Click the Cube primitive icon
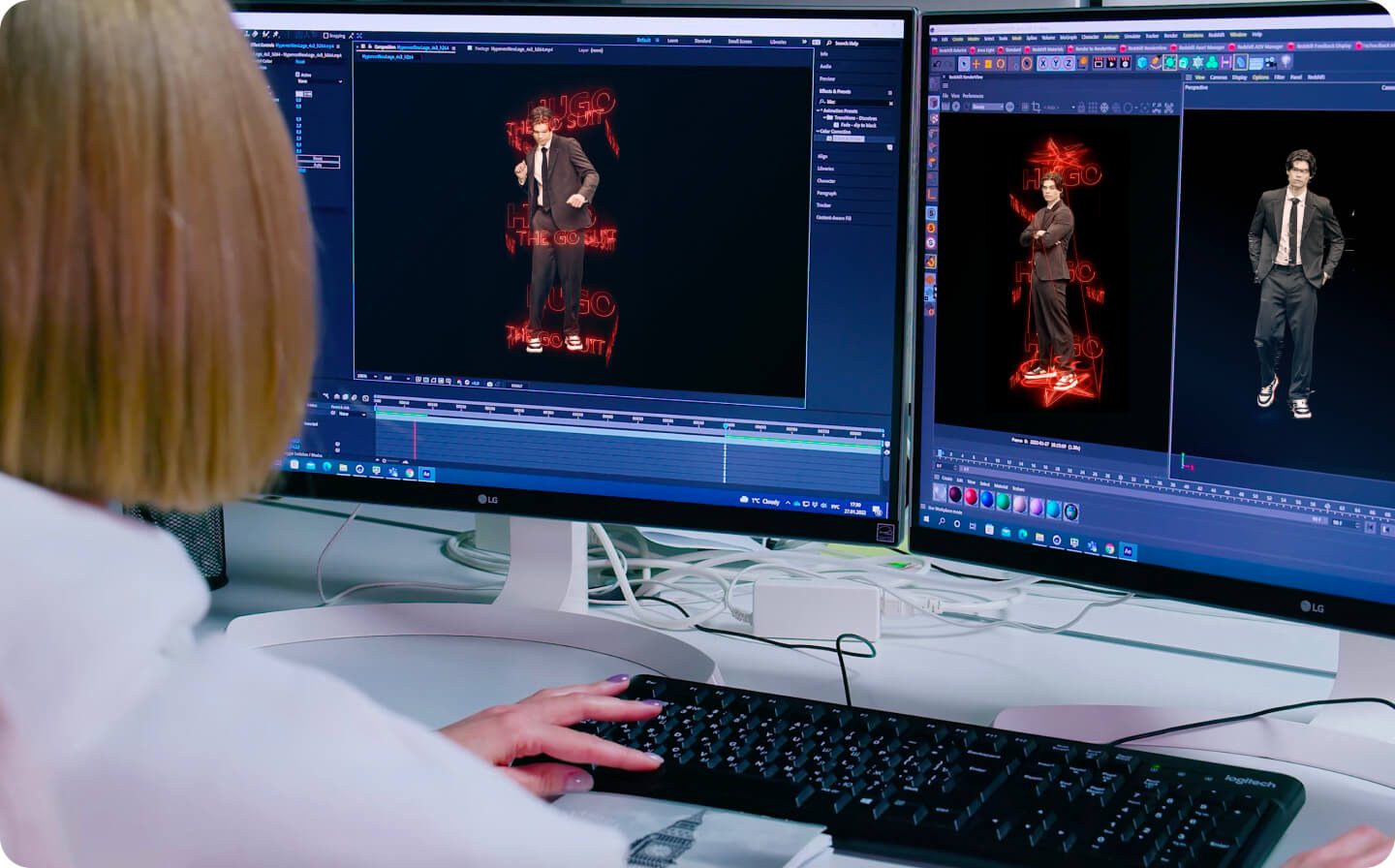1395x868 pixels. 1143,63
